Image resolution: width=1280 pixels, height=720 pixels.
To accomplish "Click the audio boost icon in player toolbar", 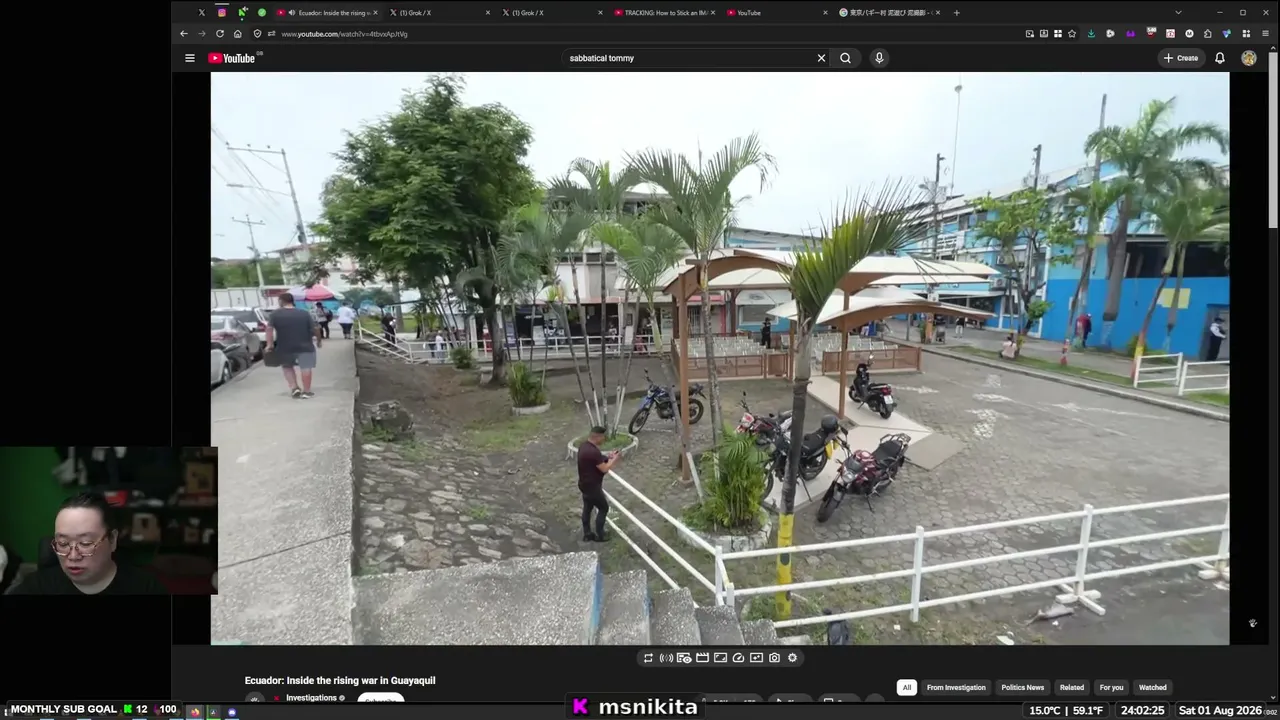I will [x=666, y=658].
